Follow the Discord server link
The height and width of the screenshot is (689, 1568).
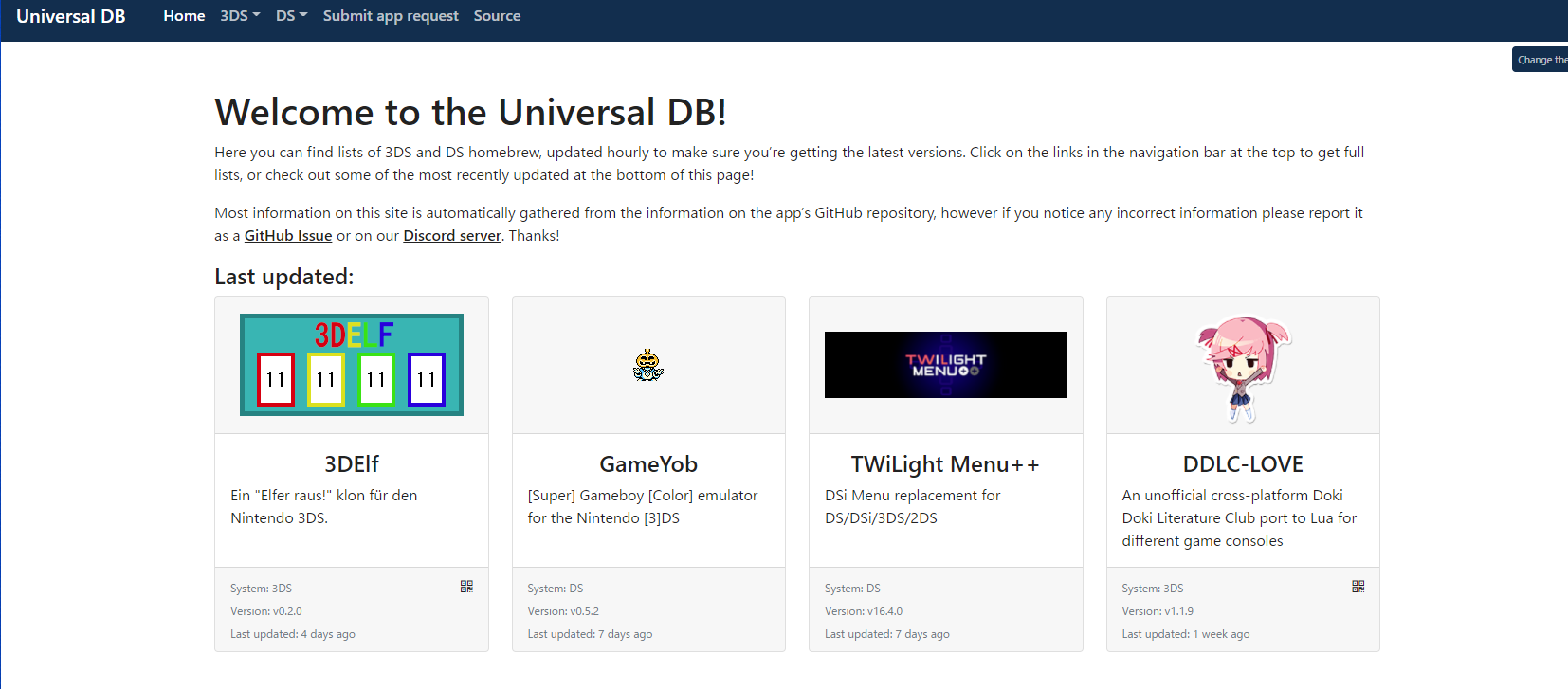point(452,236)
